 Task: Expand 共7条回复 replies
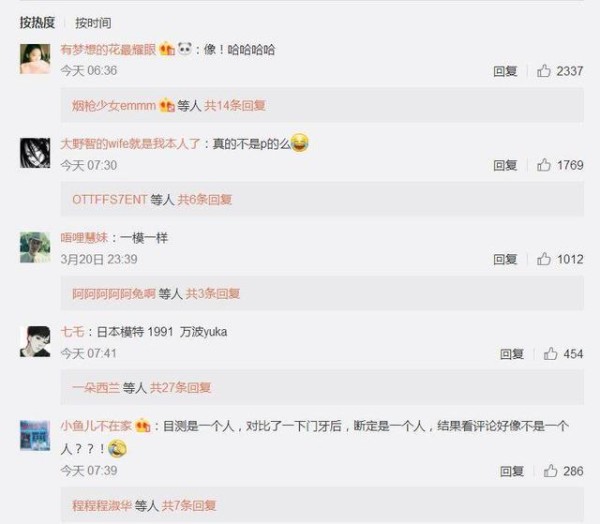click(189, 506)
